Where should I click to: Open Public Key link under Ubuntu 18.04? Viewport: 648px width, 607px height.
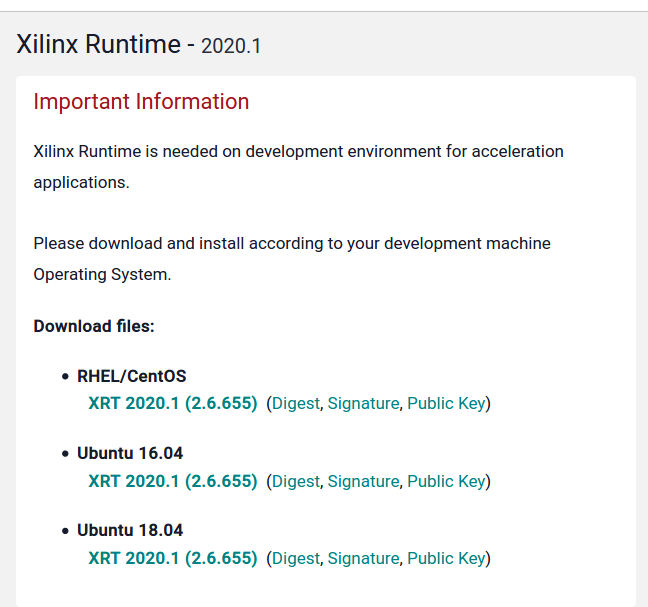(x=446, y=558)
